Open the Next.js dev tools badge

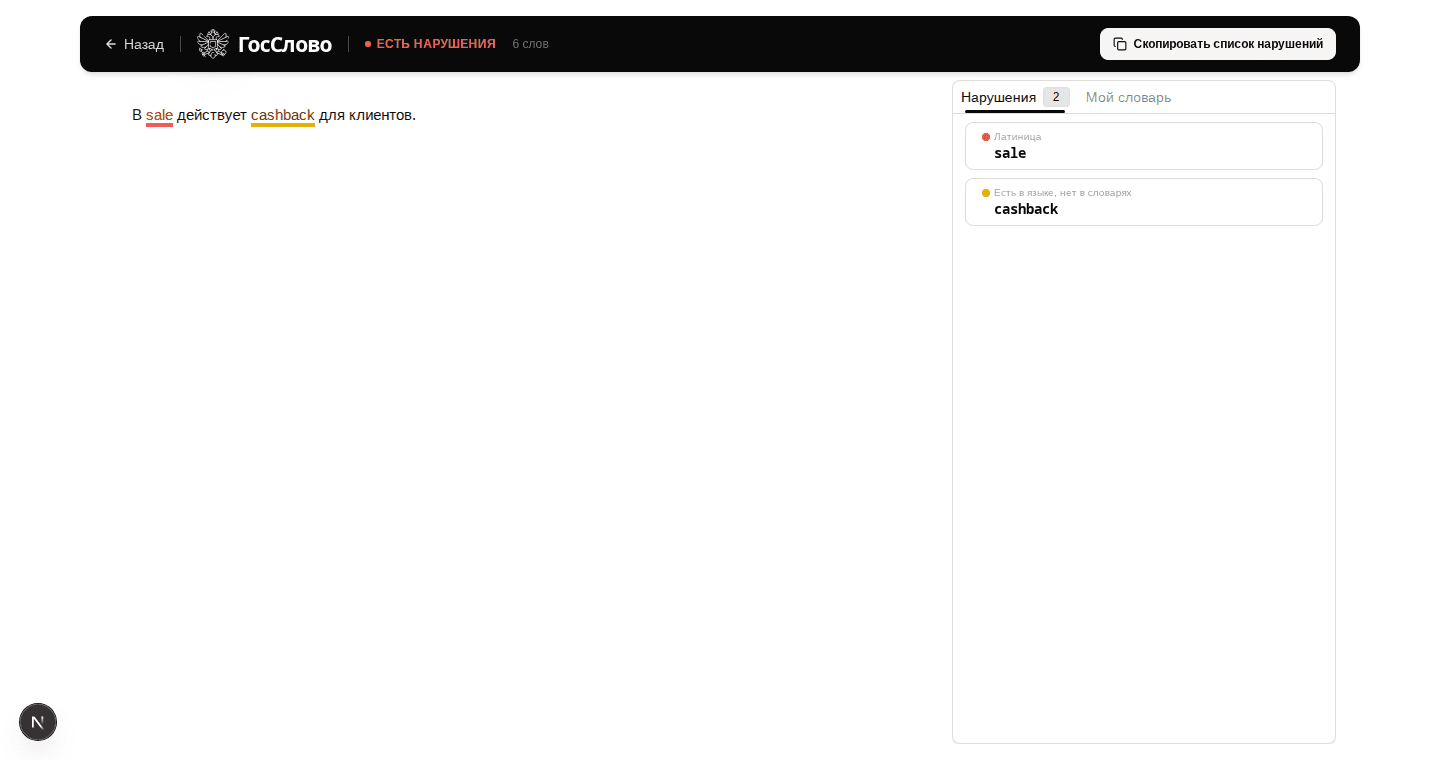[x=38, y=722]
